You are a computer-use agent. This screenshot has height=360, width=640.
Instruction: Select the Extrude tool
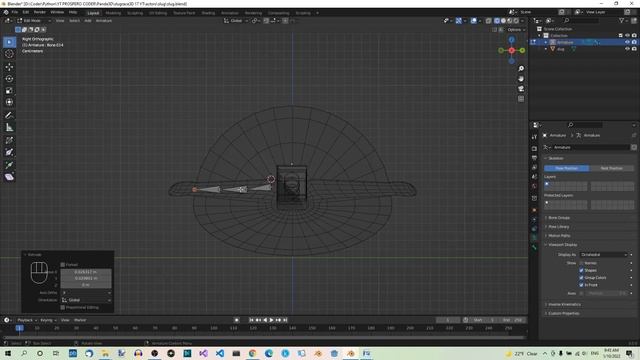click(x=9, y=165)
